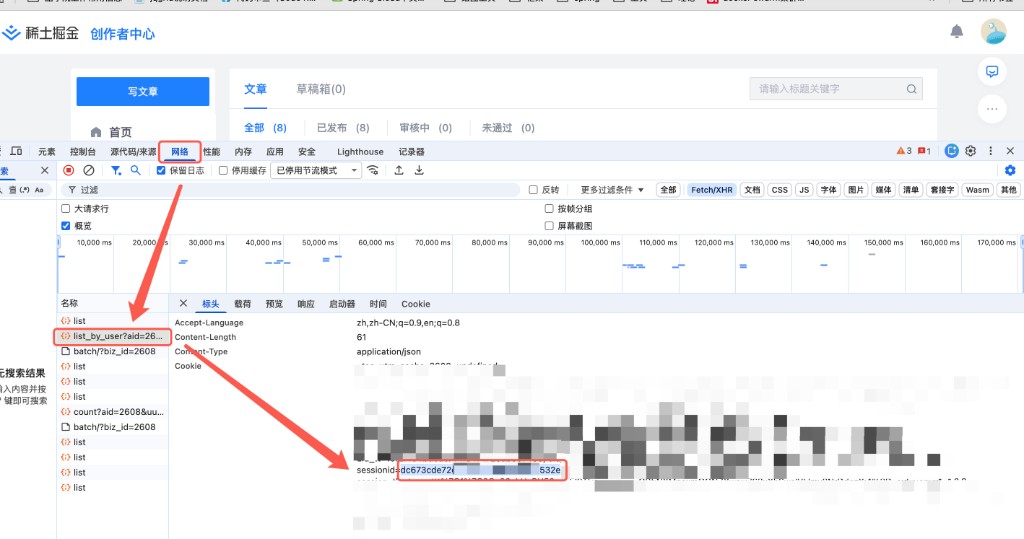
Task: Close the DevTools panel
Action: 1010,151
